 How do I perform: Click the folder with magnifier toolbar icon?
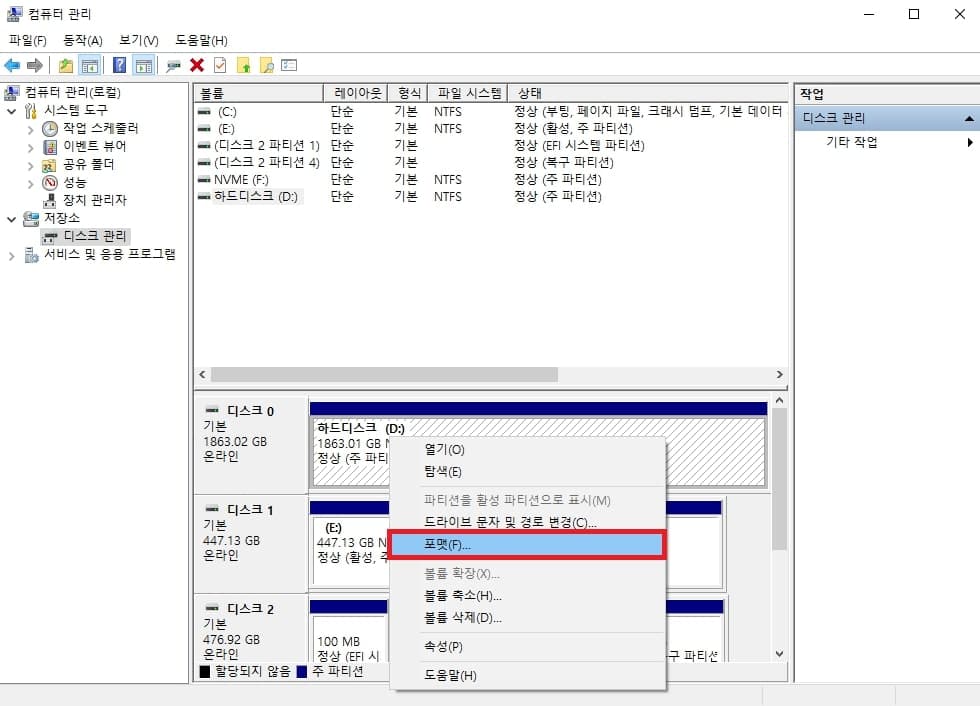[x=268, y=64]
